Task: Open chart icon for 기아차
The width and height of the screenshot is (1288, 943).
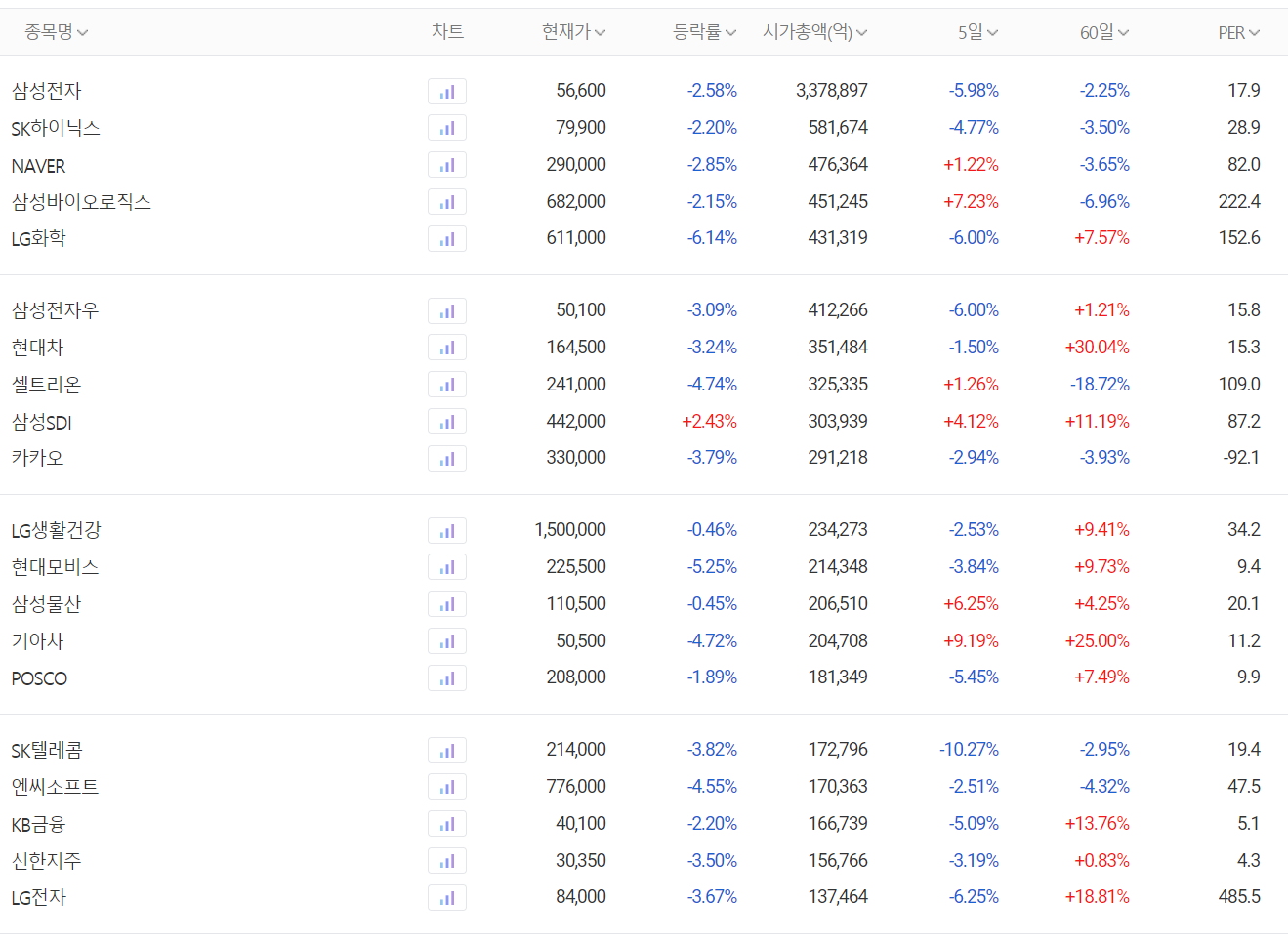Action: 447,641
